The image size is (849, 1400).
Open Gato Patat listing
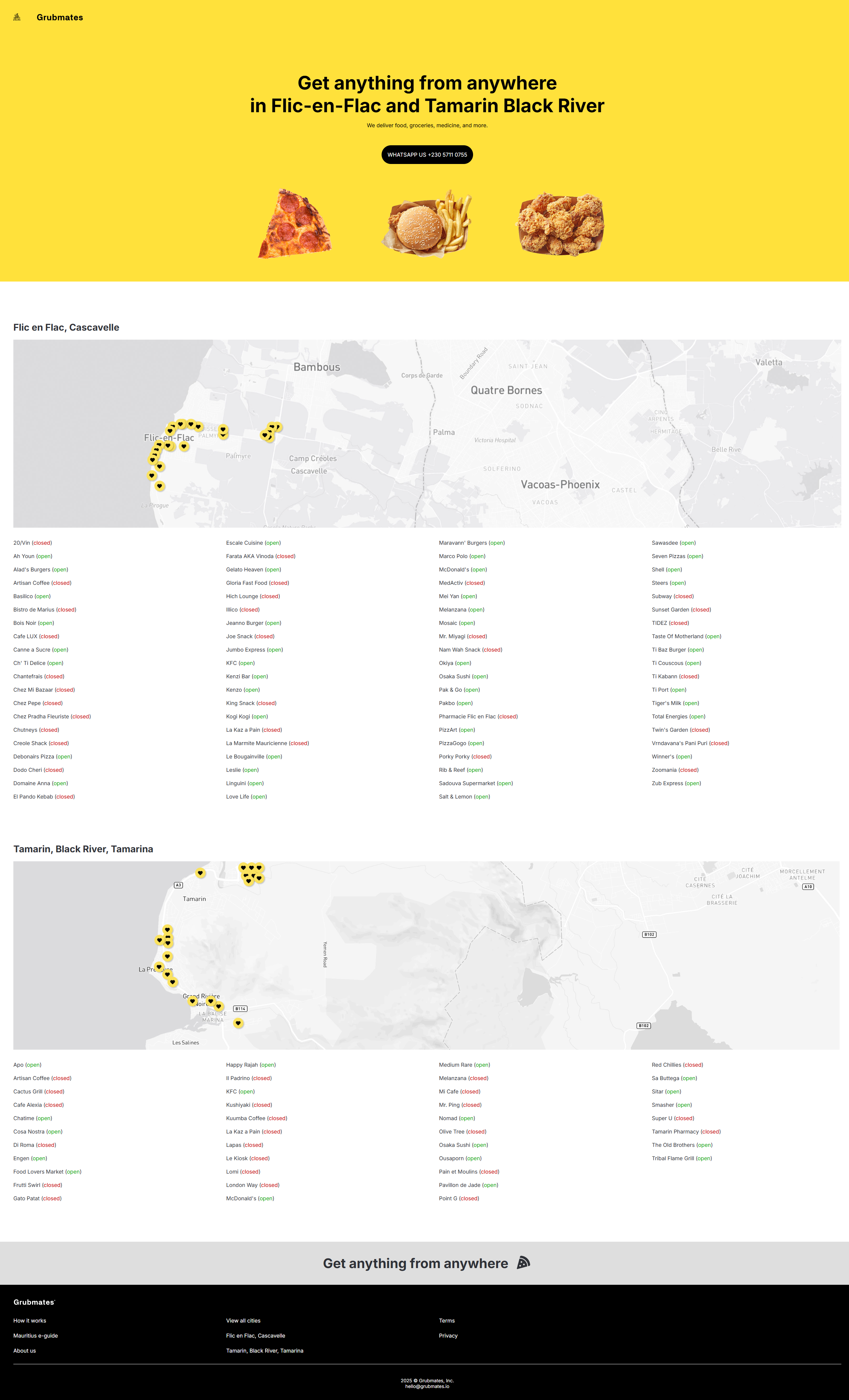click(37, 1198)
